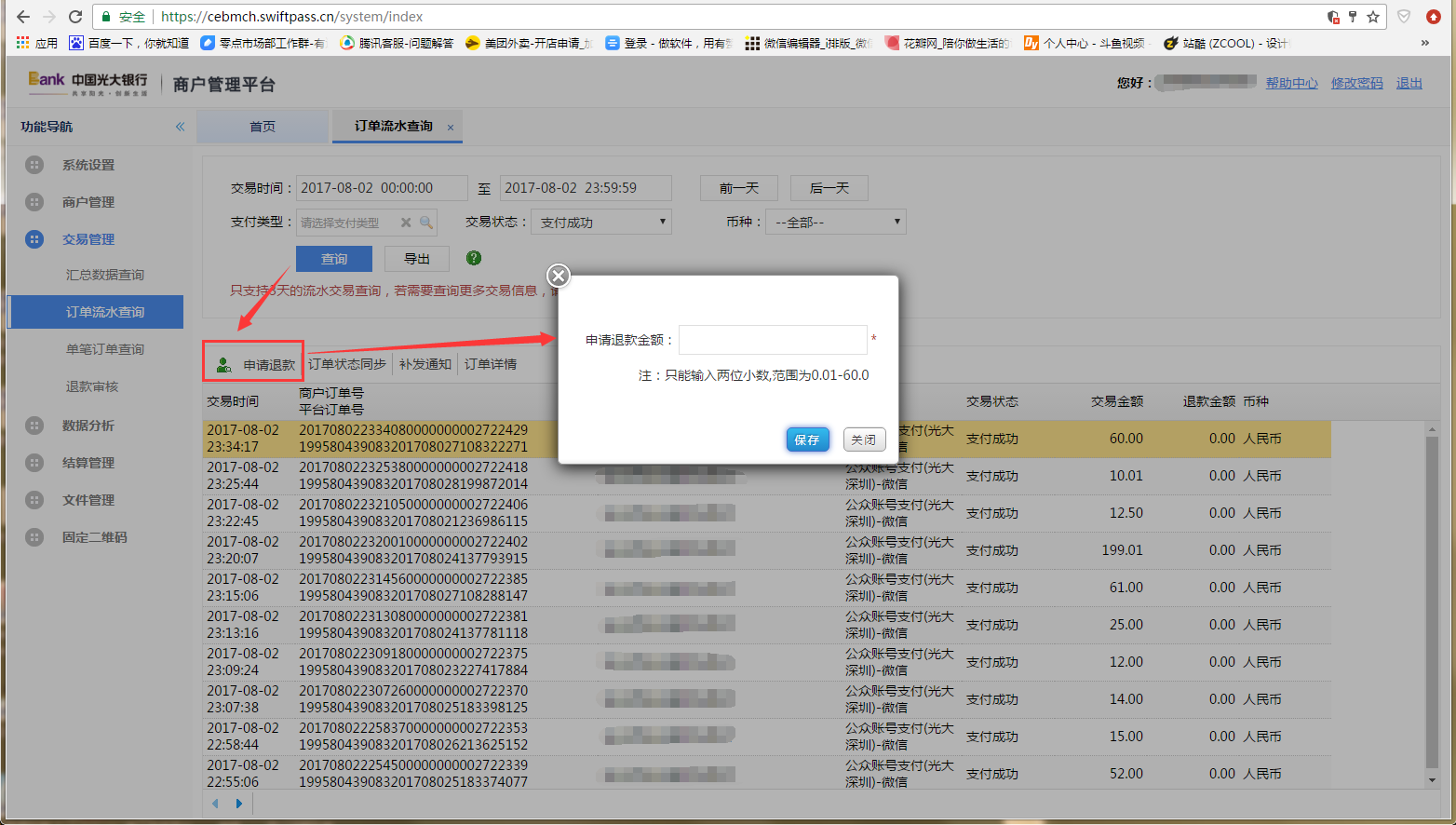Click the browser back arrow
The height and width of the screenshot is (825, 1456).
pos(22,17)
